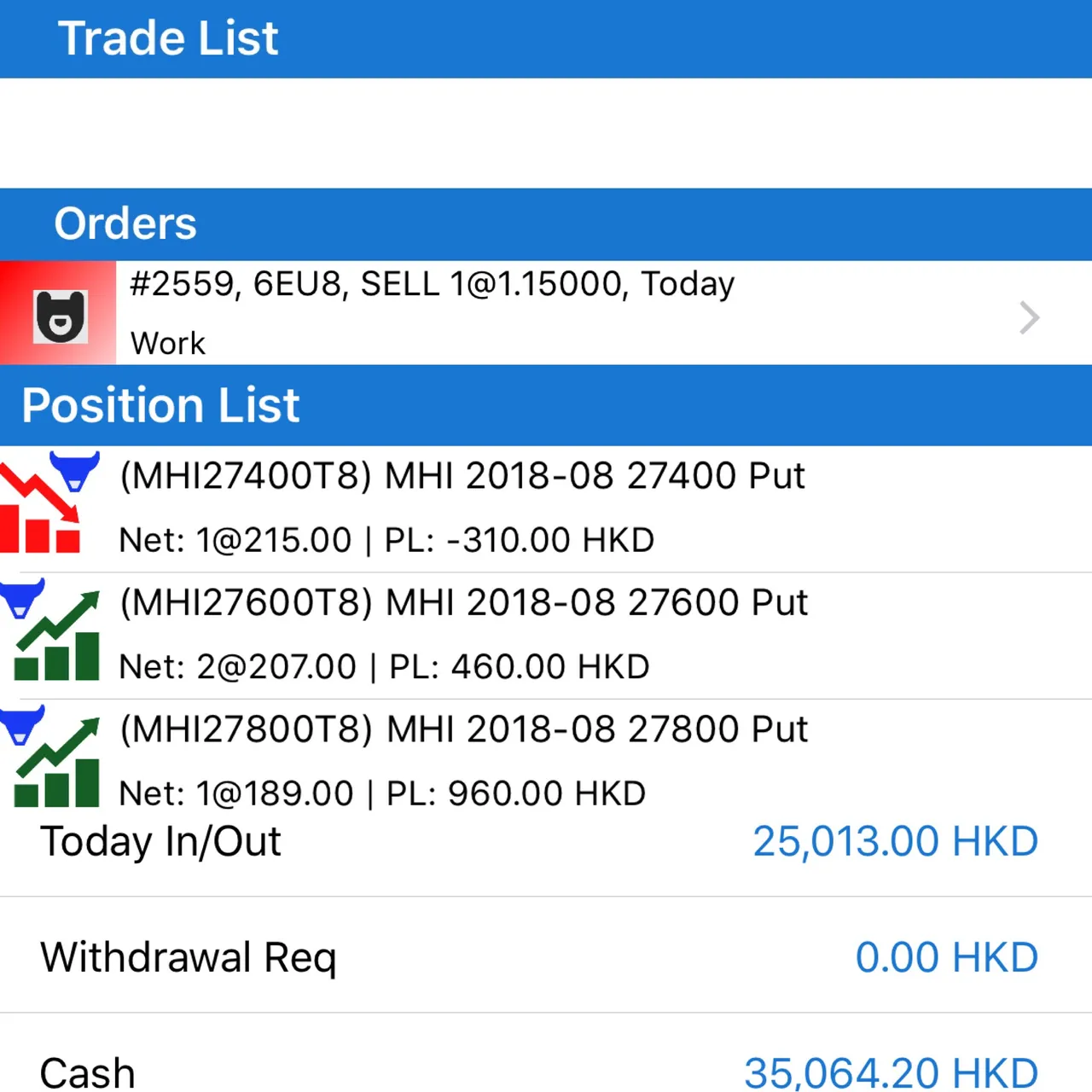Open the MHI 2018-08 27400 Put position
The width and height of the screenshot is (1092, 1092).
click(546, 508)
